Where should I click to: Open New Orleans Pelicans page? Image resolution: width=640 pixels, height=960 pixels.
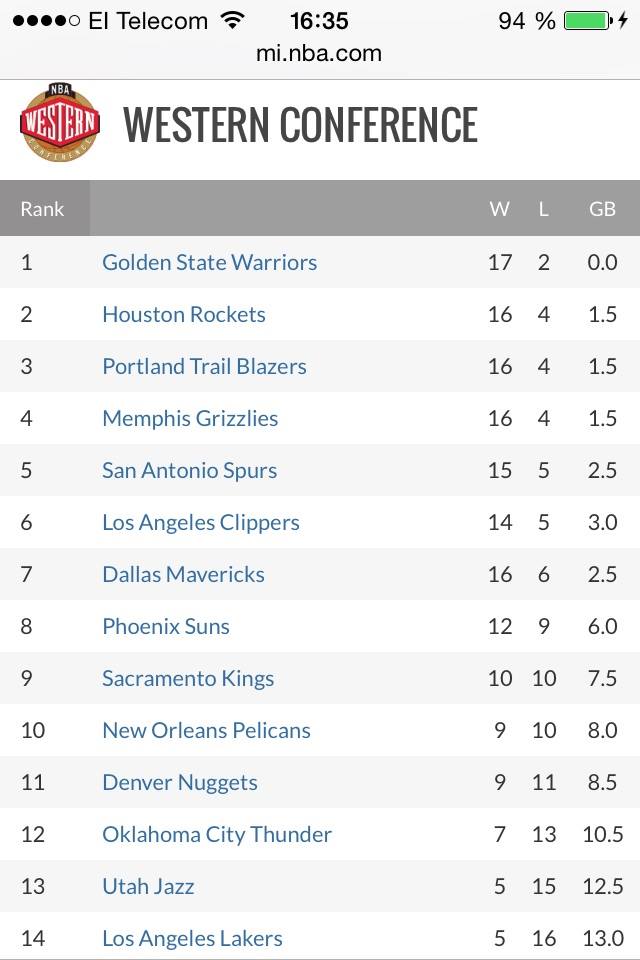pyautogui.click(x=206, y=730)
